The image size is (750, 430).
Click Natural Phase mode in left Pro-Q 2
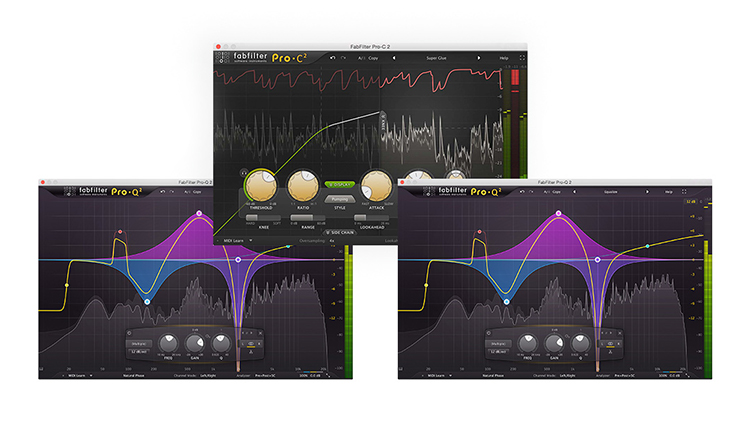(x=133, y=376)
